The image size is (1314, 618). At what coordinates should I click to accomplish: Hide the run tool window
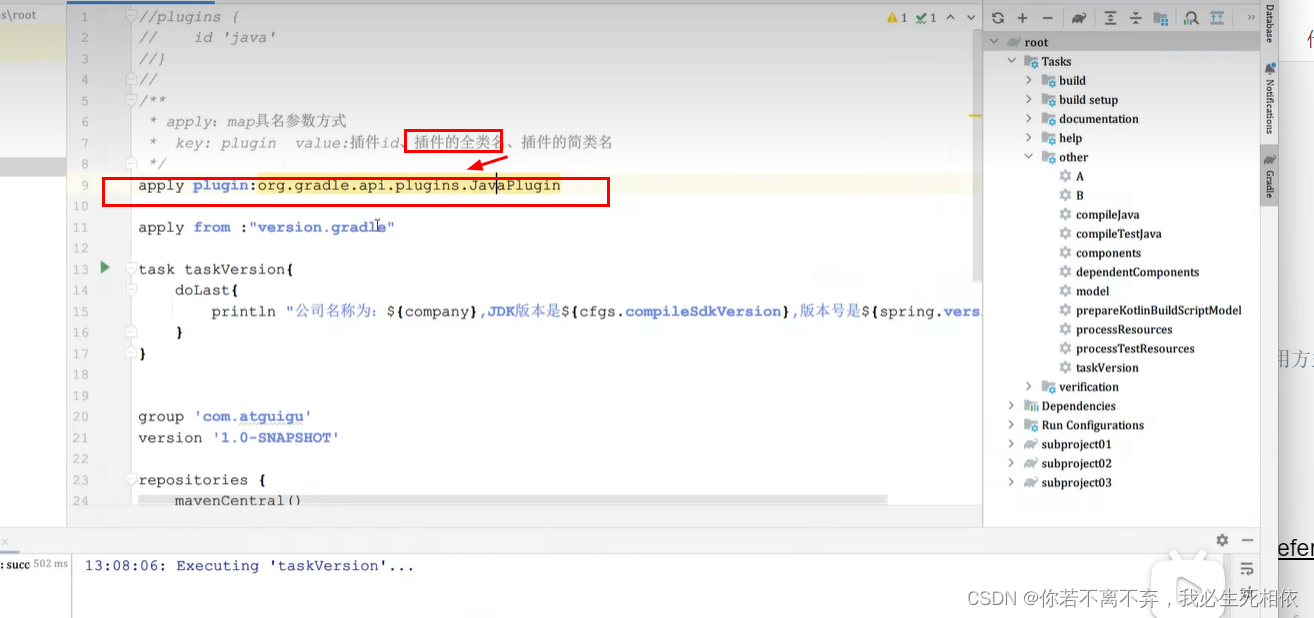click(x=1247, y=540)
